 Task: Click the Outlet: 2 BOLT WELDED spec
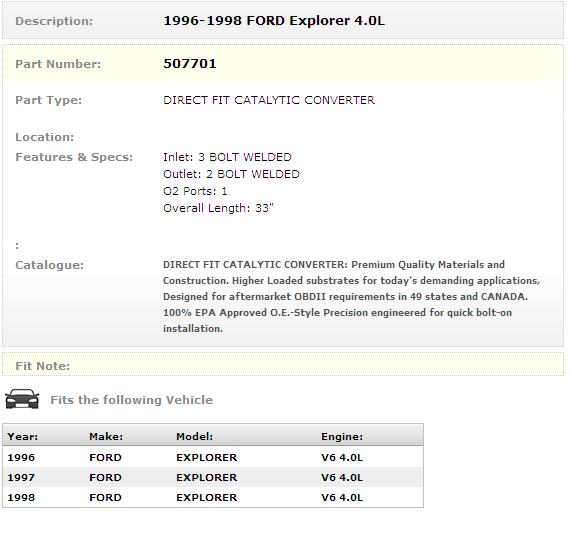[x=231, y=174]
